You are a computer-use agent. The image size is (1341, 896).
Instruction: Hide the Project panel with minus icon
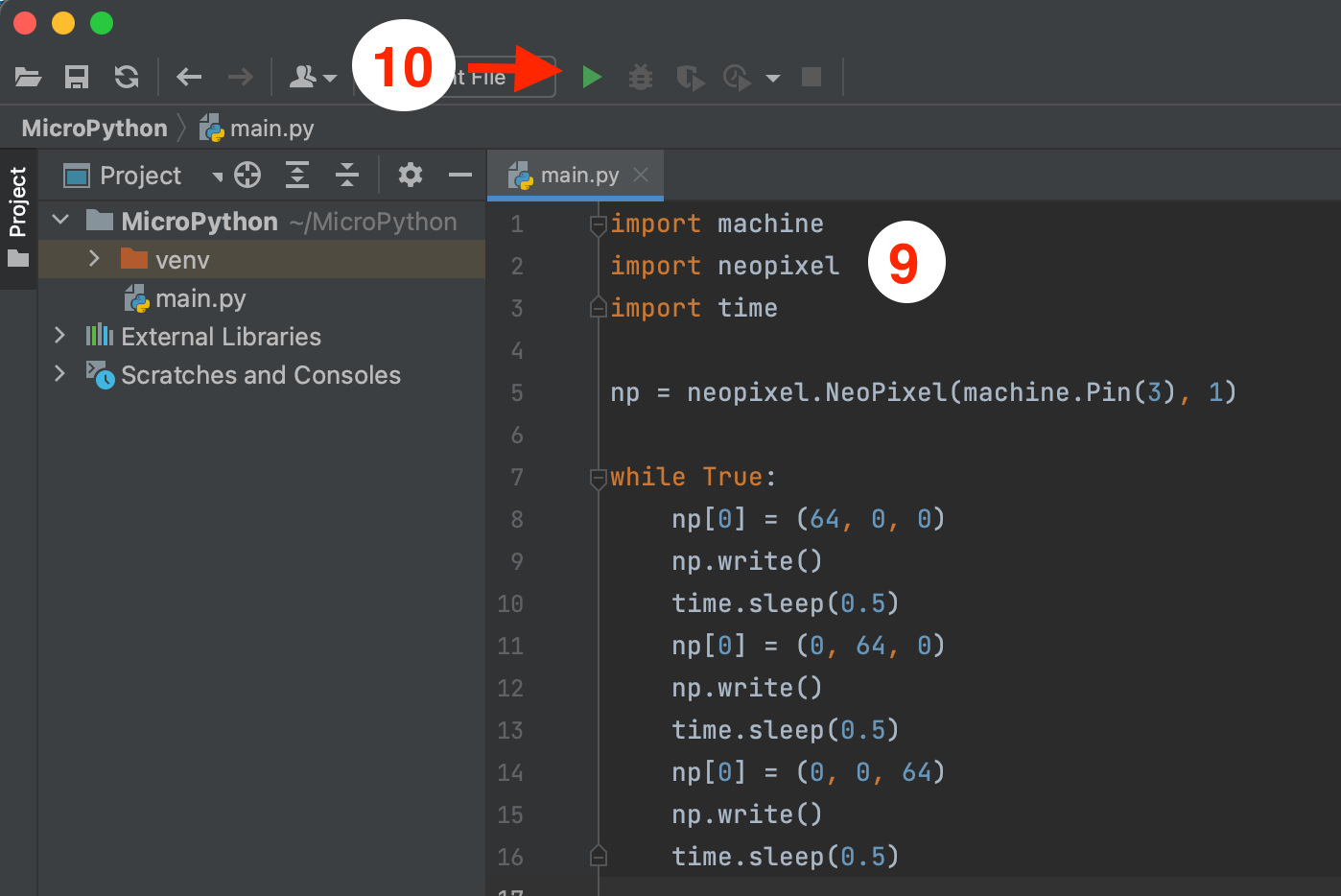click(459, 175)
